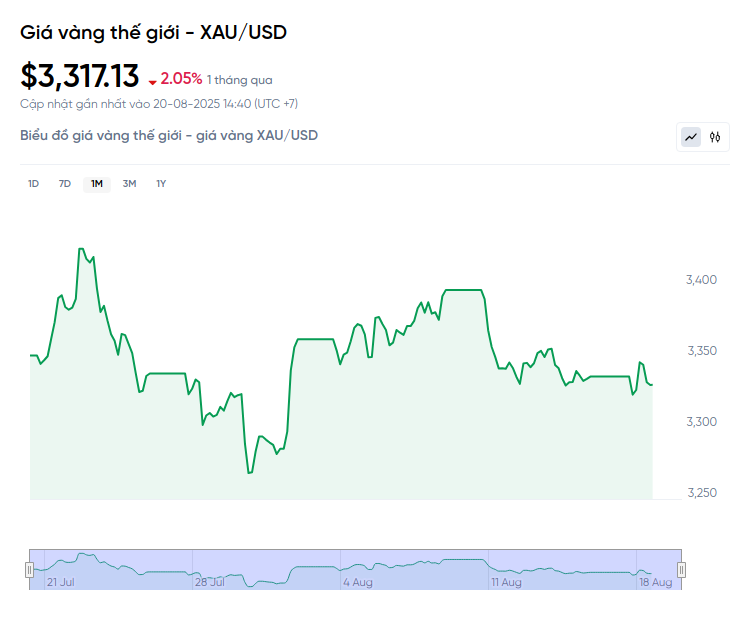Click the 3,400 price axis label
This screenshot has width=750, height=634.
(702, 279)
